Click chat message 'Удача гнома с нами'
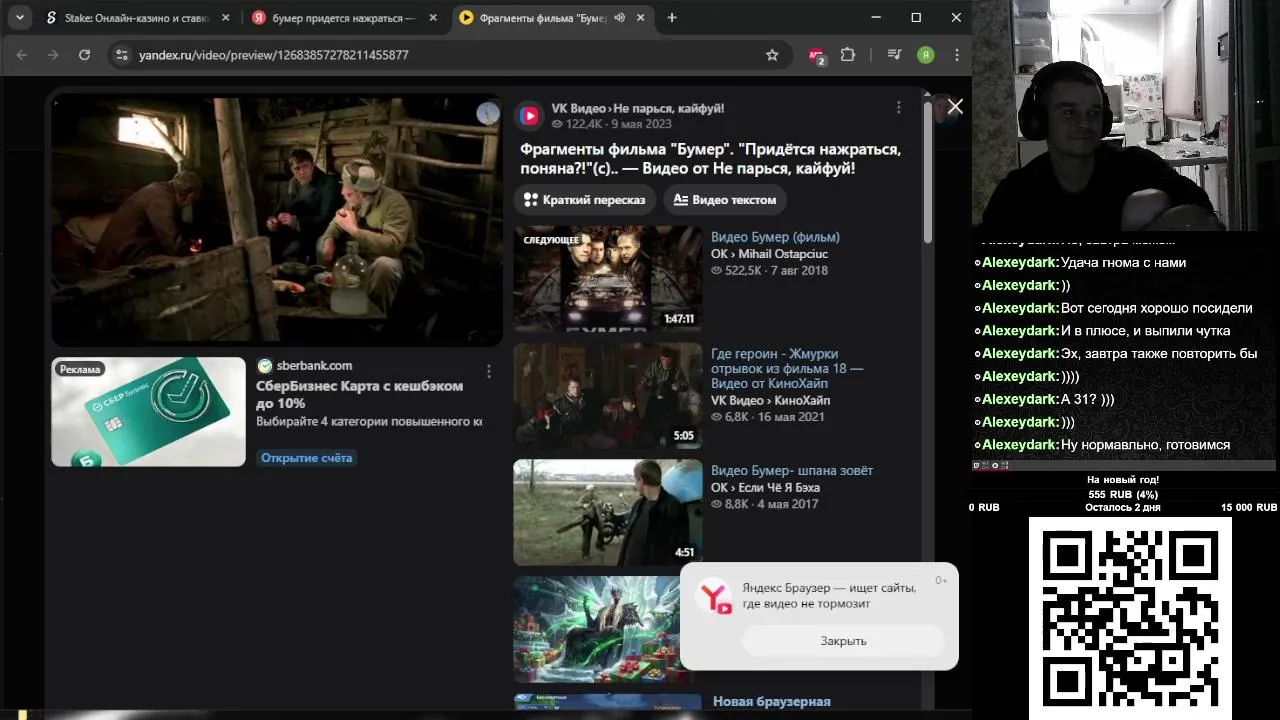The width and height of the screenshot is (1280, 720). tap(1123, 262)
